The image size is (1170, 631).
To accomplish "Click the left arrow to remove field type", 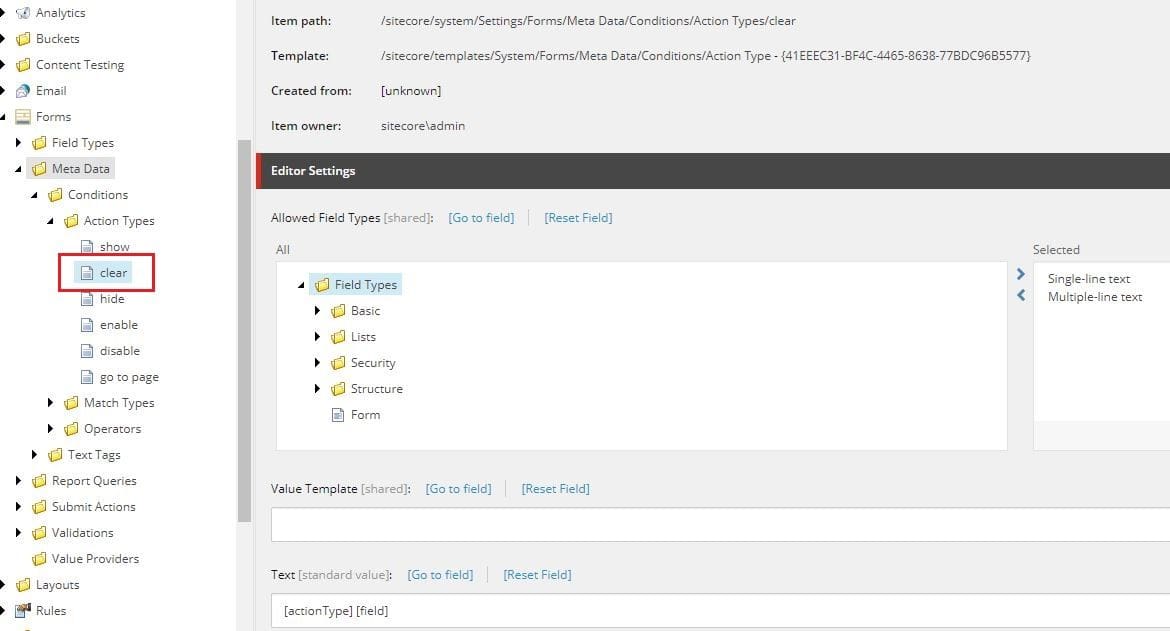I will click(1019, 295).
